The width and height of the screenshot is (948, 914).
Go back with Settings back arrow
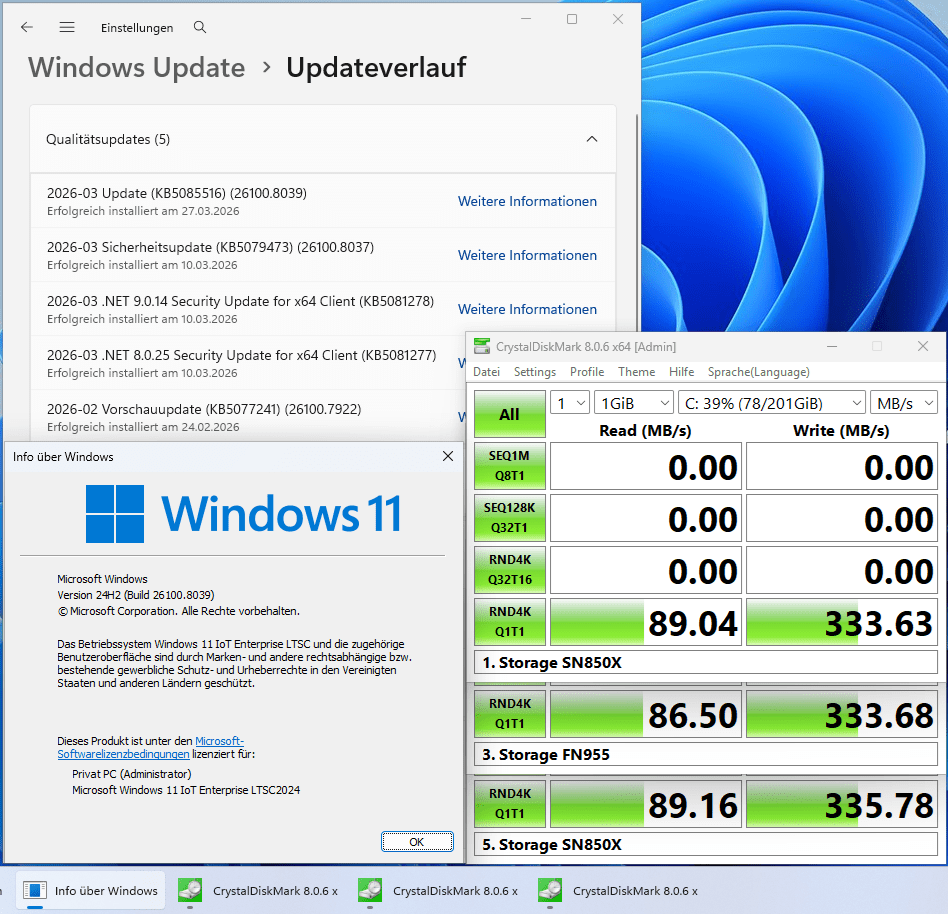[x=27, y=27]
